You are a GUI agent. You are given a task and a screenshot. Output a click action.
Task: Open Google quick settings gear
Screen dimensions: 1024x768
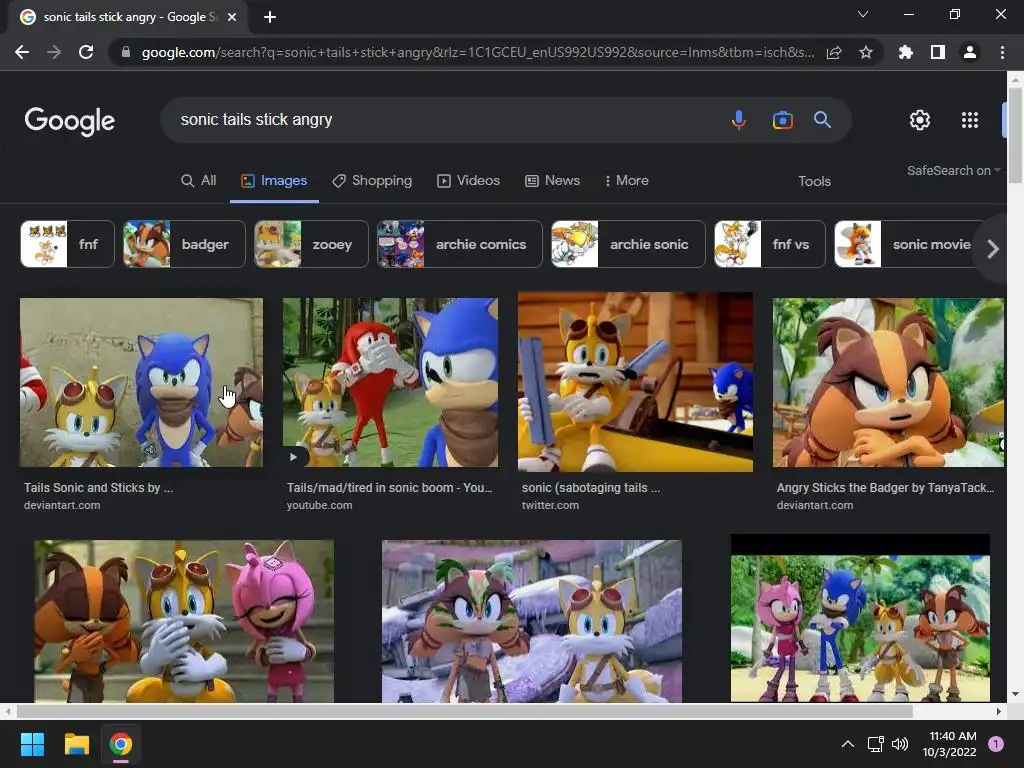click(920, 120)
